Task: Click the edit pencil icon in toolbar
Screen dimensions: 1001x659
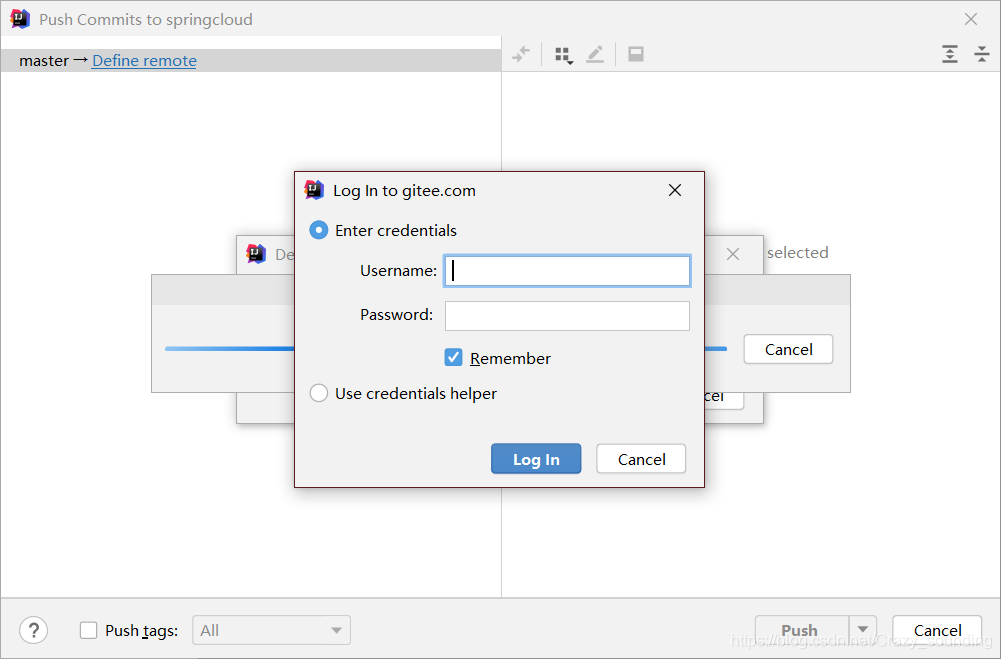Action: 595,54
